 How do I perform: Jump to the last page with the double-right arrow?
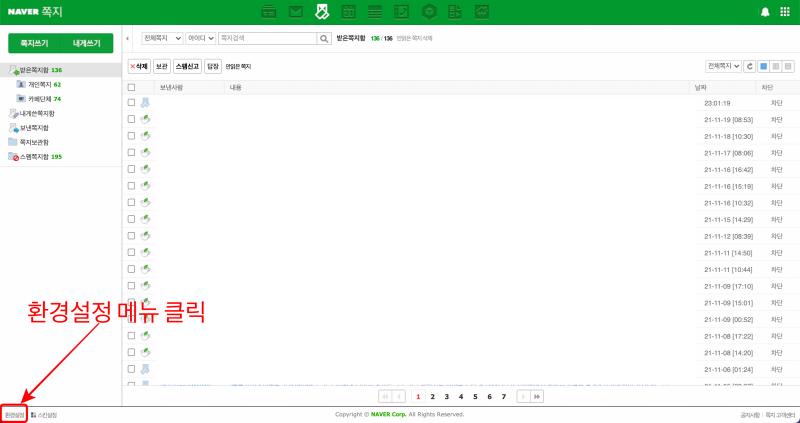click(537, 396)
